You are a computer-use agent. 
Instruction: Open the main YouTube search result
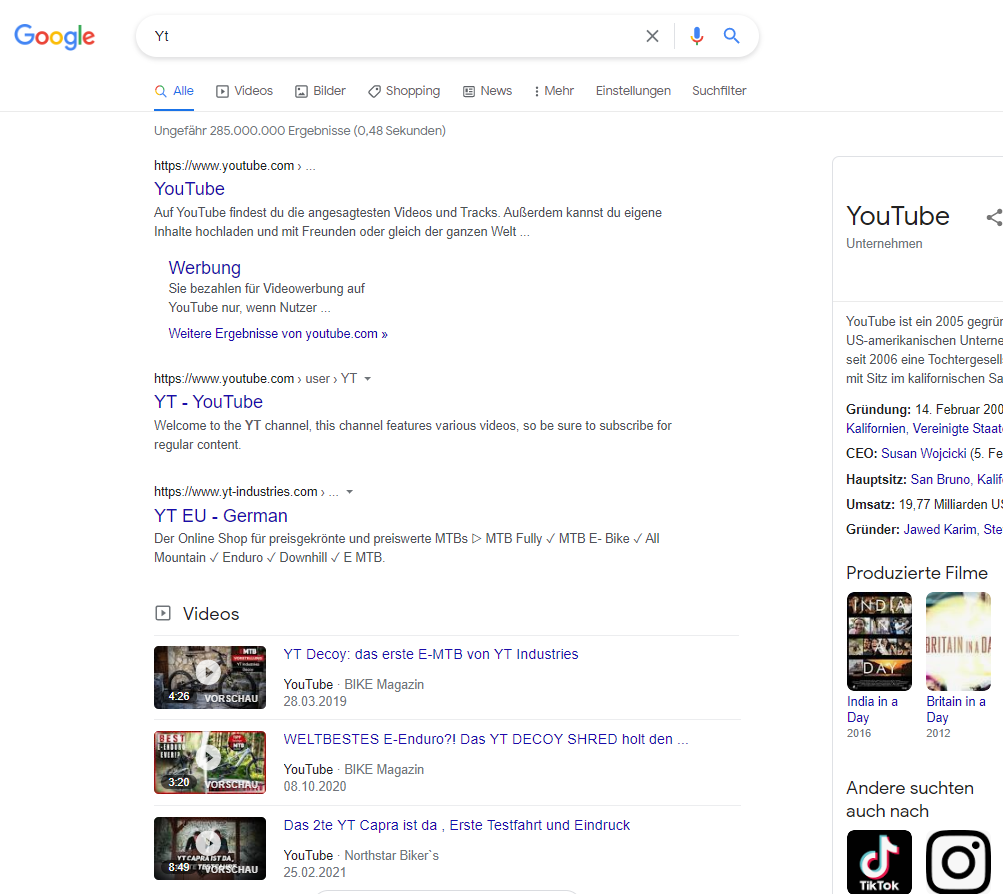pos(189,189)
